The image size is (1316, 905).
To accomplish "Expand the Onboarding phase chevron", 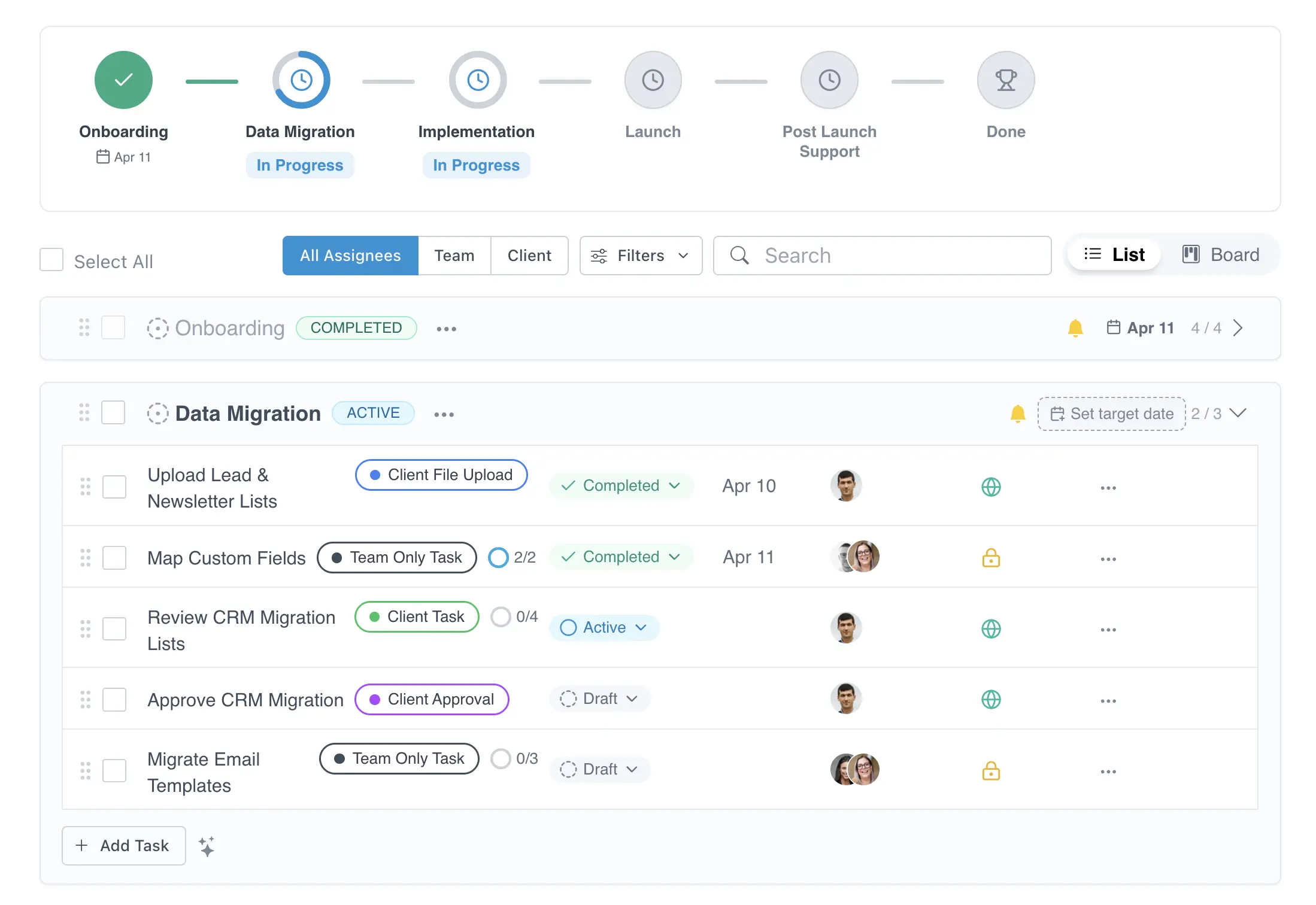I will tap(1238, 328).
